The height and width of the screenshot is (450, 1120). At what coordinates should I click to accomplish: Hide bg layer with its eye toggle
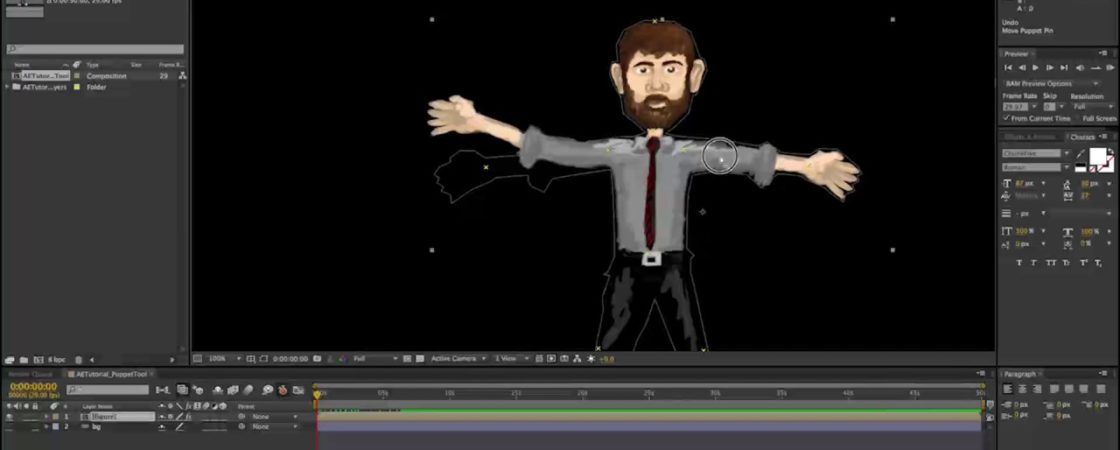[8, 426]
